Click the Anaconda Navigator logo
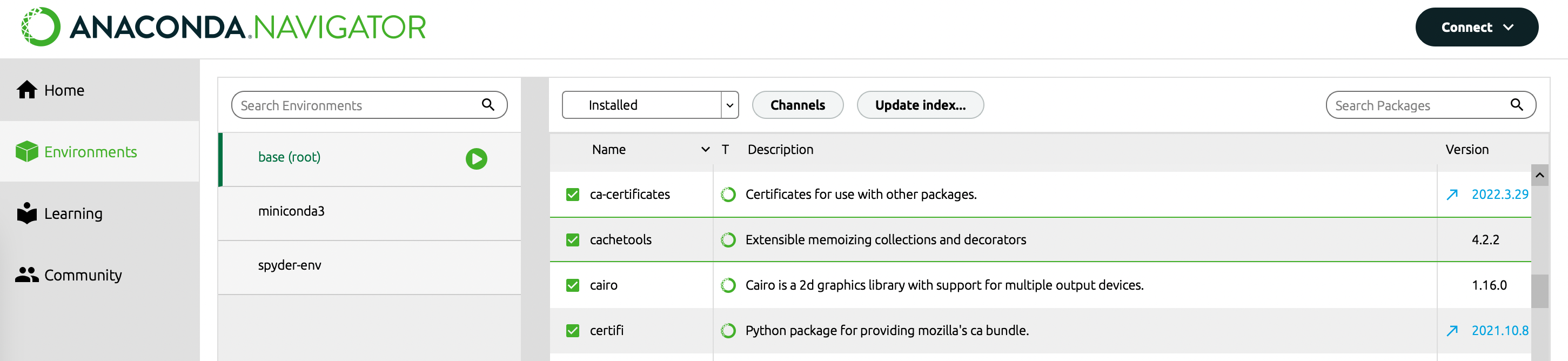1568x361 pixels. [223, 27]
